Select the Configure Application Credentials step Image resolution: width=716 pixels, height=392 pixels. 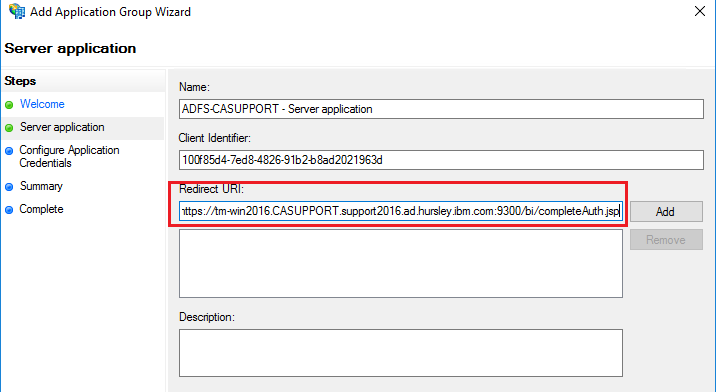coord(69,157)
